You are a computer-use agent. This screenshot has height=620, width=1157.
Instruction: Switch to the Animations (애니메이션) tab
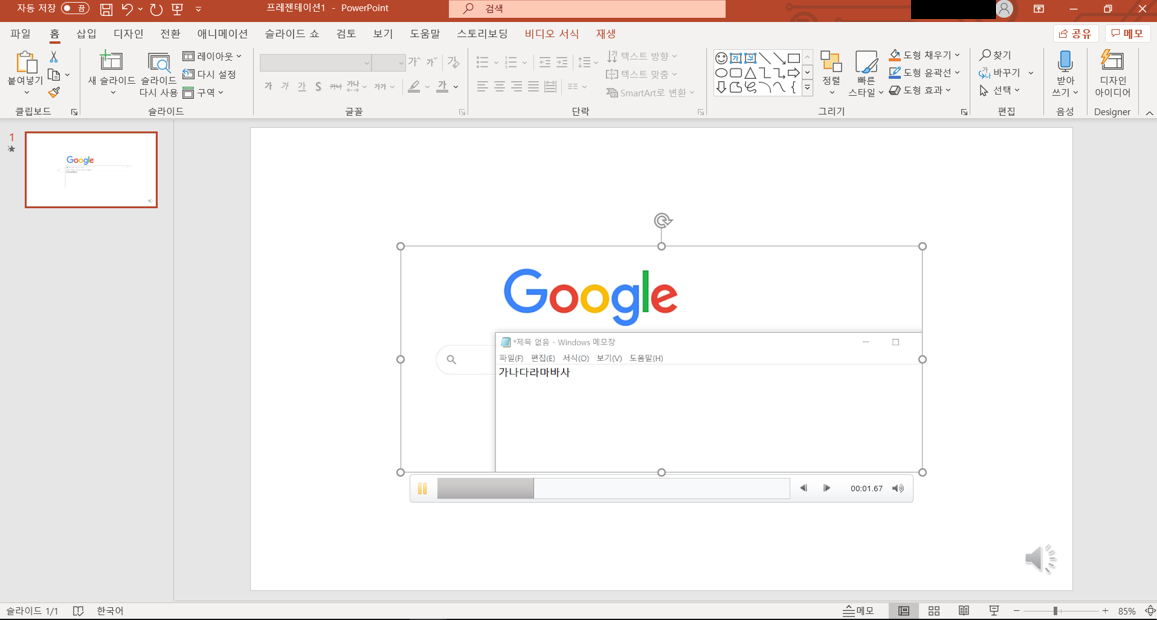click(x=223, y=34)
